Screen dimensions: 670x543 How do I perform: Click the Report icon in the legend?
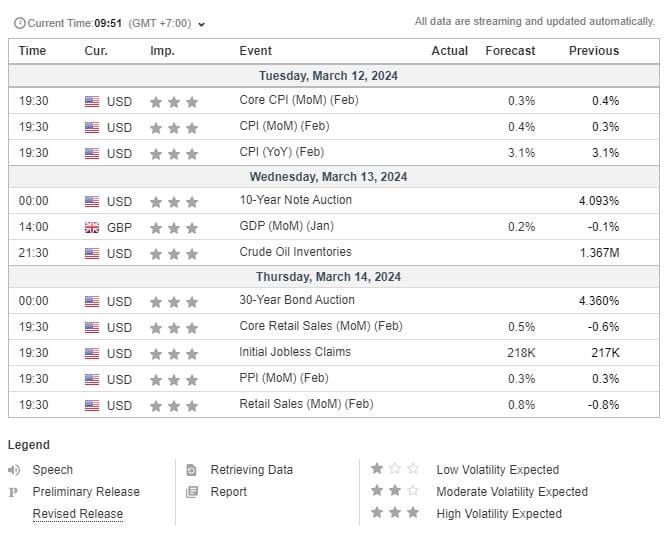click(192, 491)
